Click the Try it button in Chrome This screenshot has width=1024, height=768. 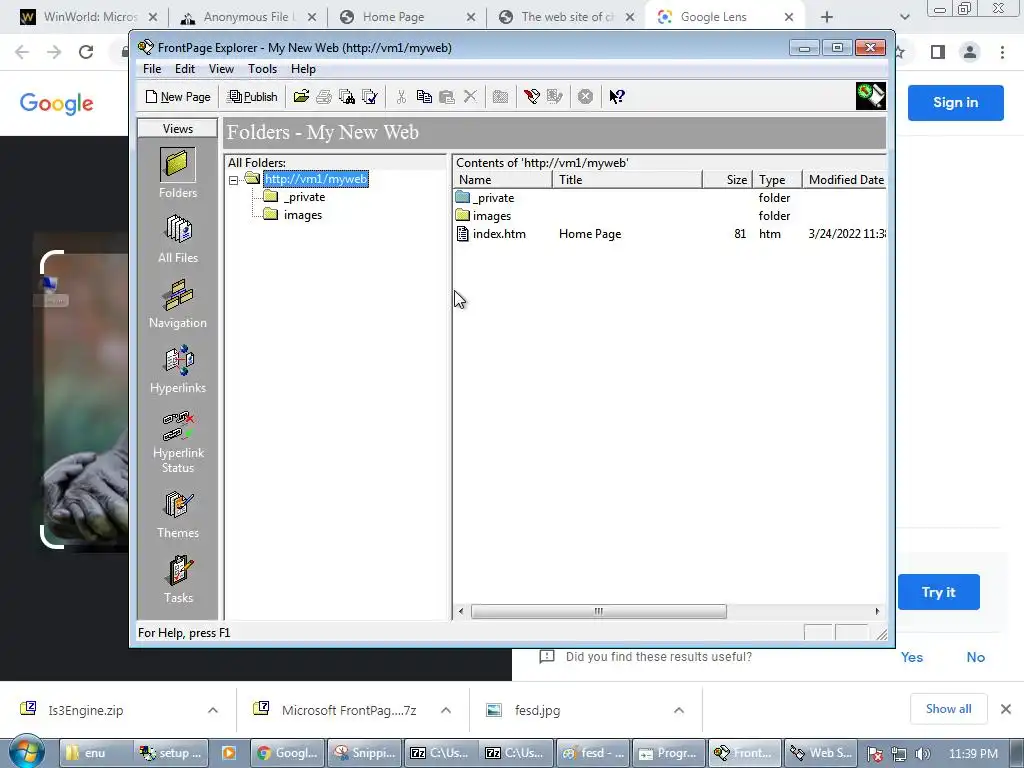[x=938, y=592]
